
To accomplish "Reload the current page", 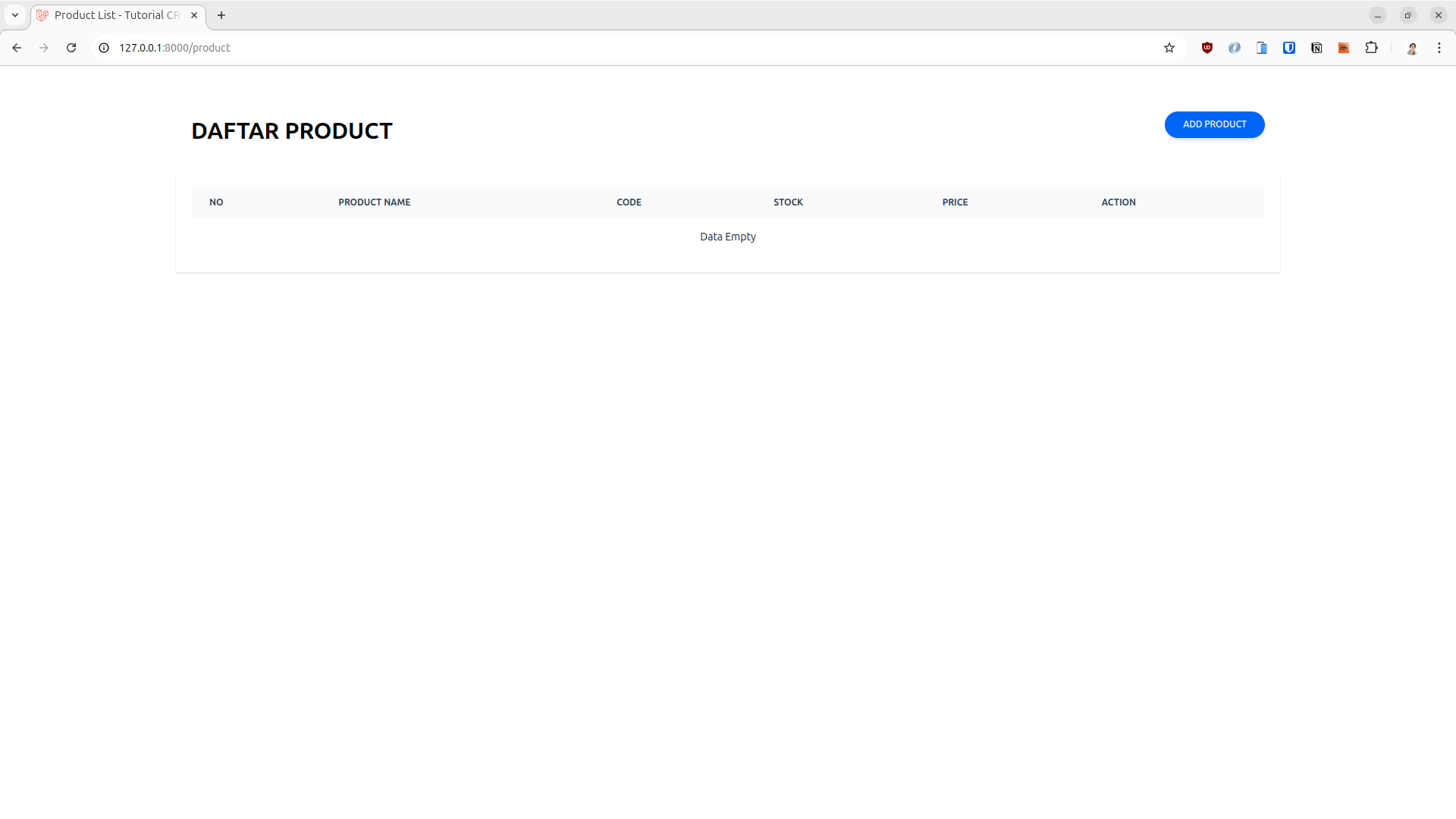I will tap(71, 47).
